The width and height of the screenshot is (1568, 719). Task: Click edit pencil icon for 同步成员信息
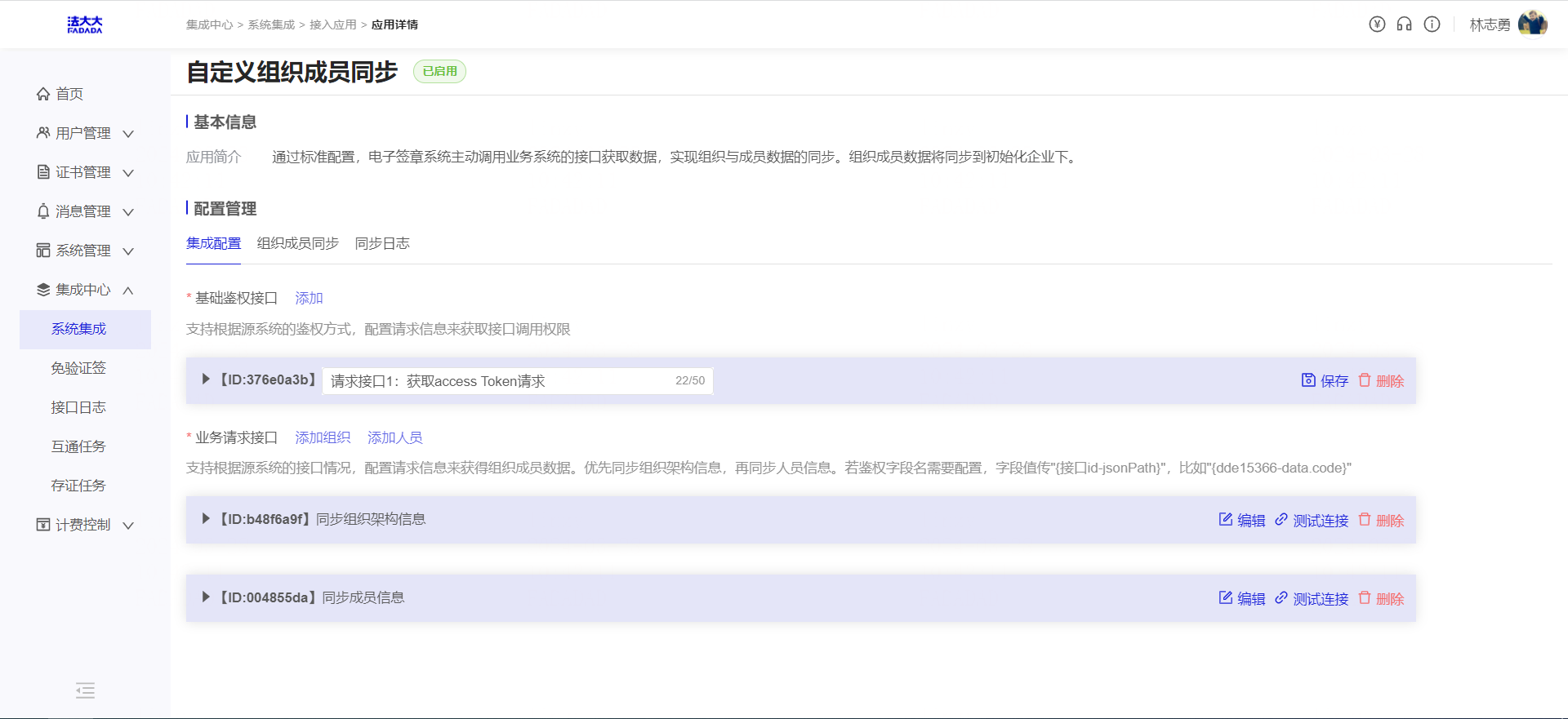[1226, 598]
